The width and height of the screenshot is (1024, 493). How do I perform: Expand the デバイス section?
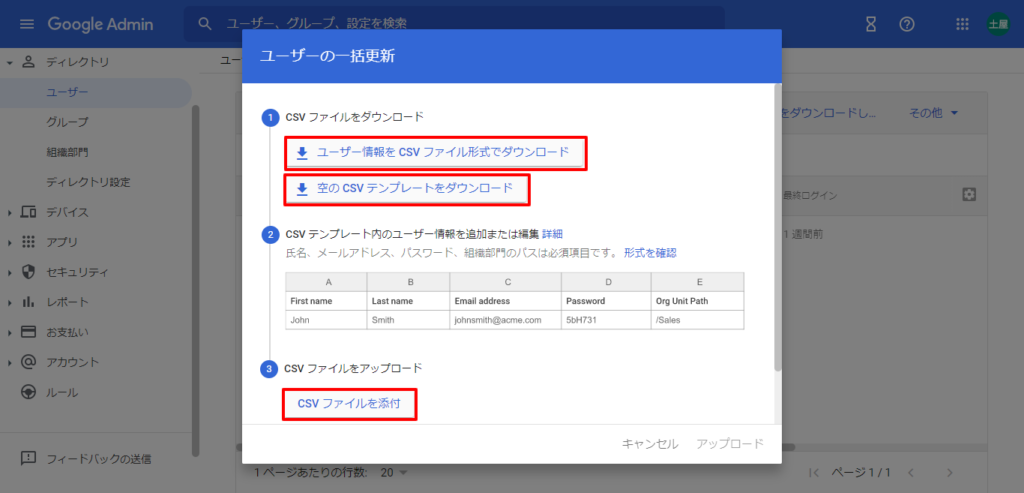point(10,212)
